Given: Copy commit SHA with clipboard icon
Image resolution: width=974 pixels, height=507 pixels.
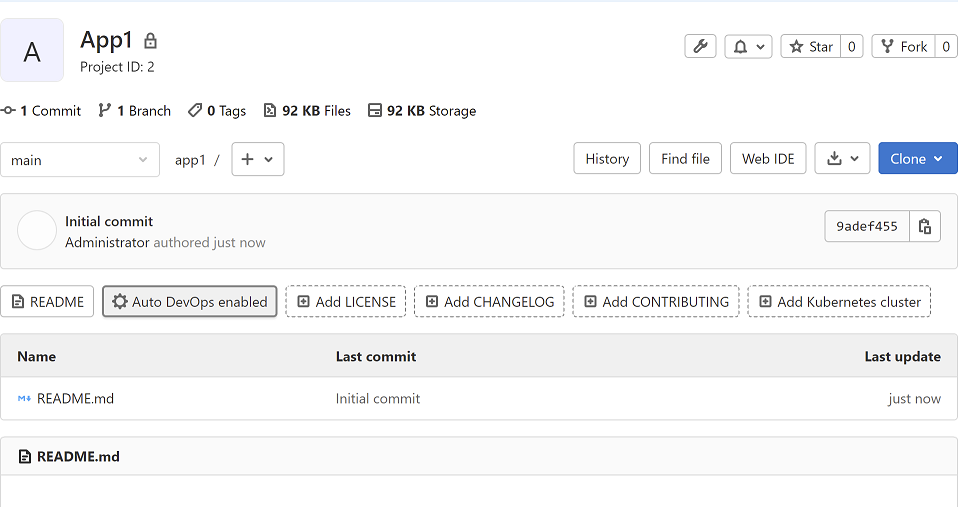Looking at the screenshot, I should point(925,226).
